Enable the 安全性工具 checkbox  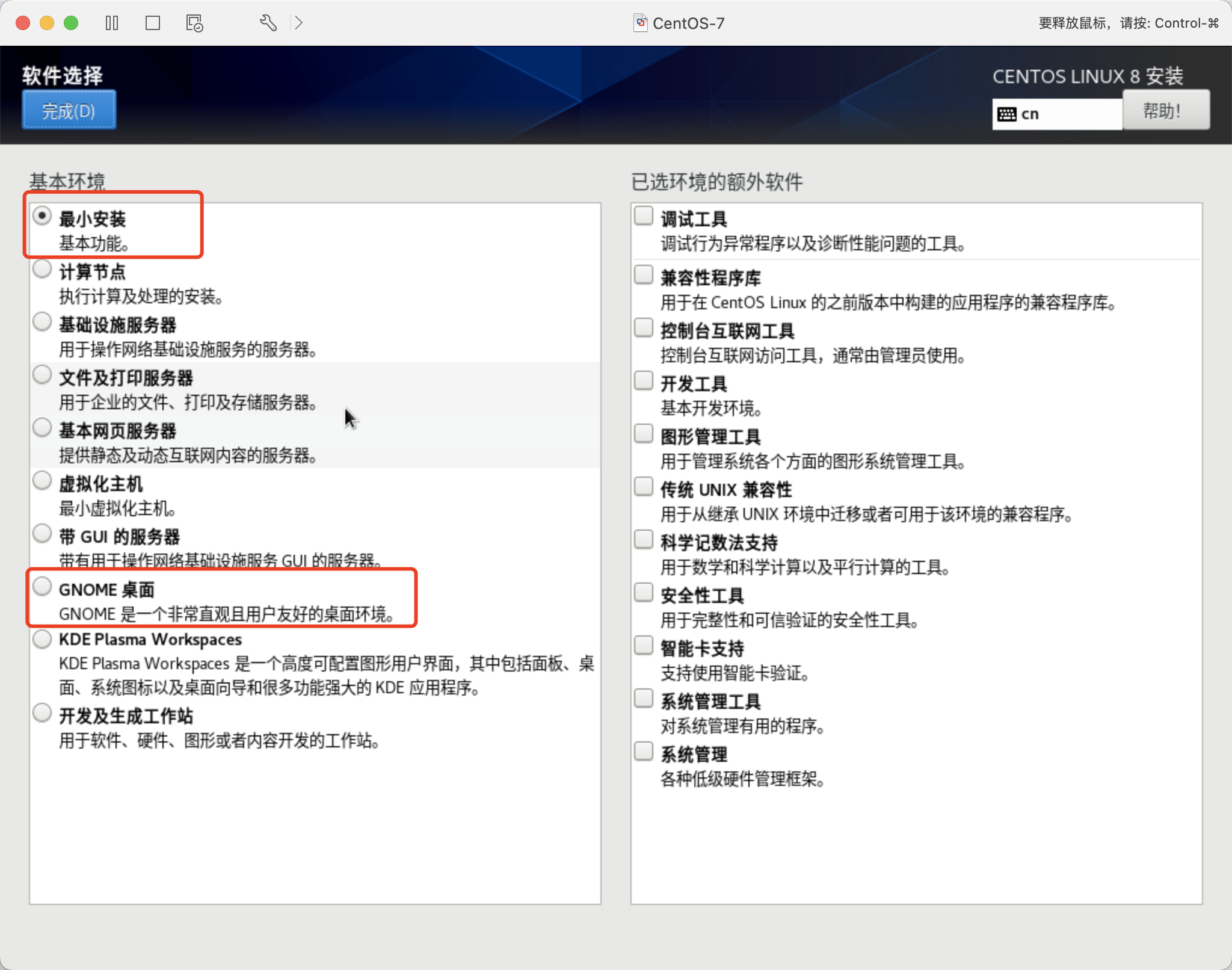[644, 593]
